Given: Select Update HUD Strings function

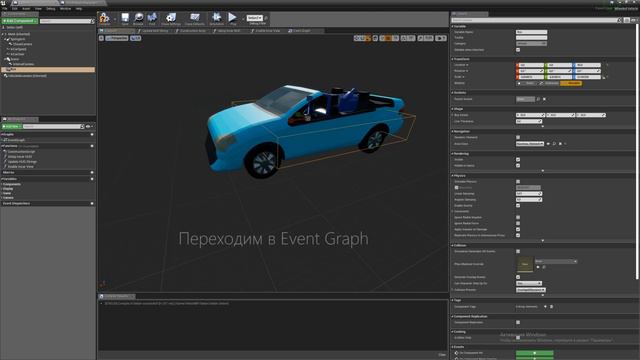Looking at the screenshot, I should click(22, 162).
